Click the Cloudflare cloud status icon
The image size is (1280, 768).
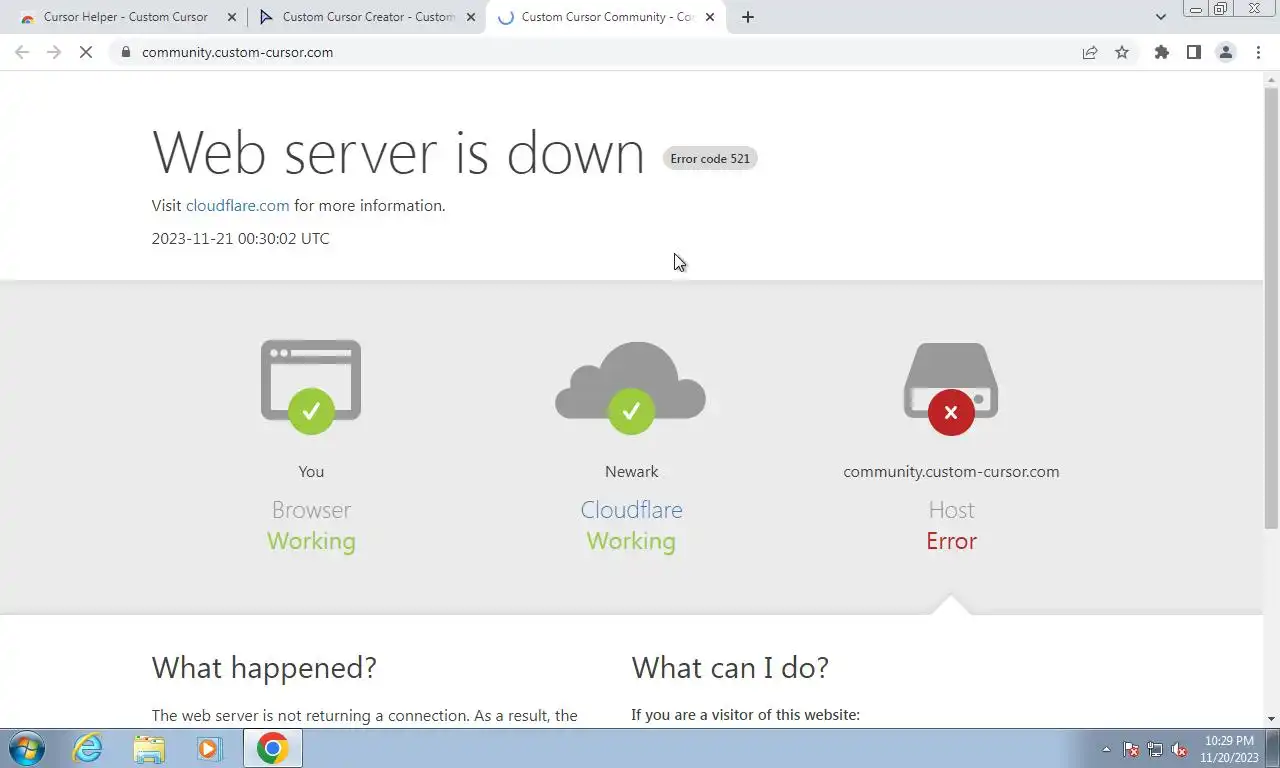[631, 388]
